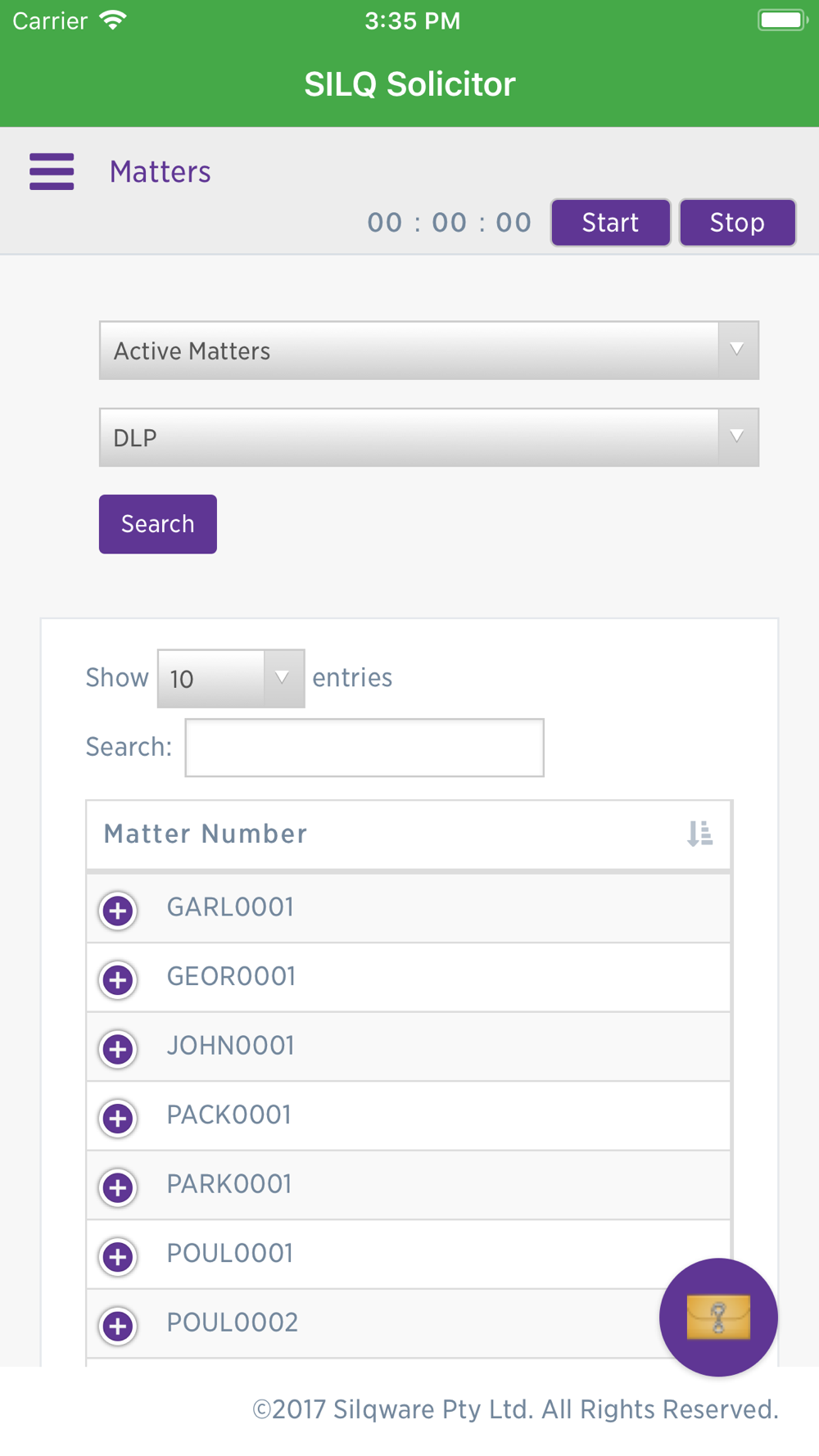819x1456 pixels.
Task: Expand the JOHN0001 row plus icon
Action: pyautogui.click(x=118, y=1048)
